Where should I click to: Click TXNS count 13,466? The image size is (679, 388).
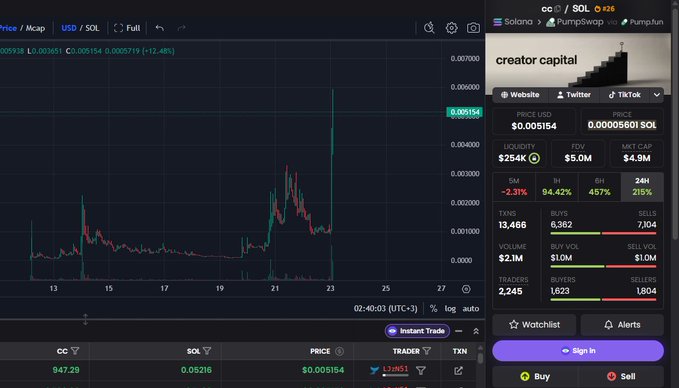click(512, 225)
